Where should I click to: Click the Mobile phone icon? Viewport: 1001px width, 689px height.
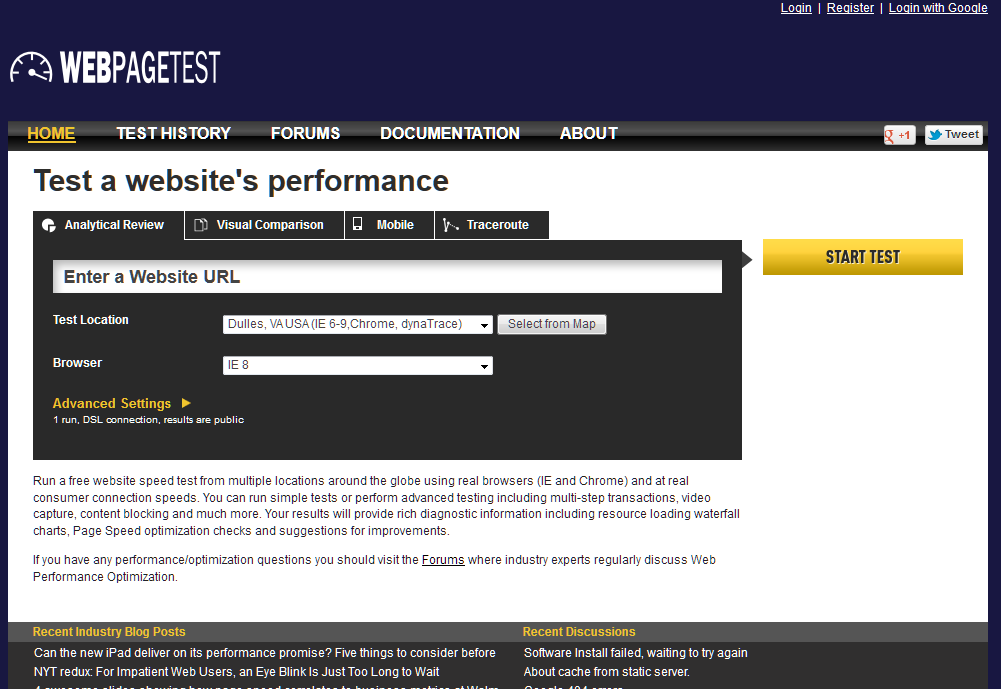[358, 224]
